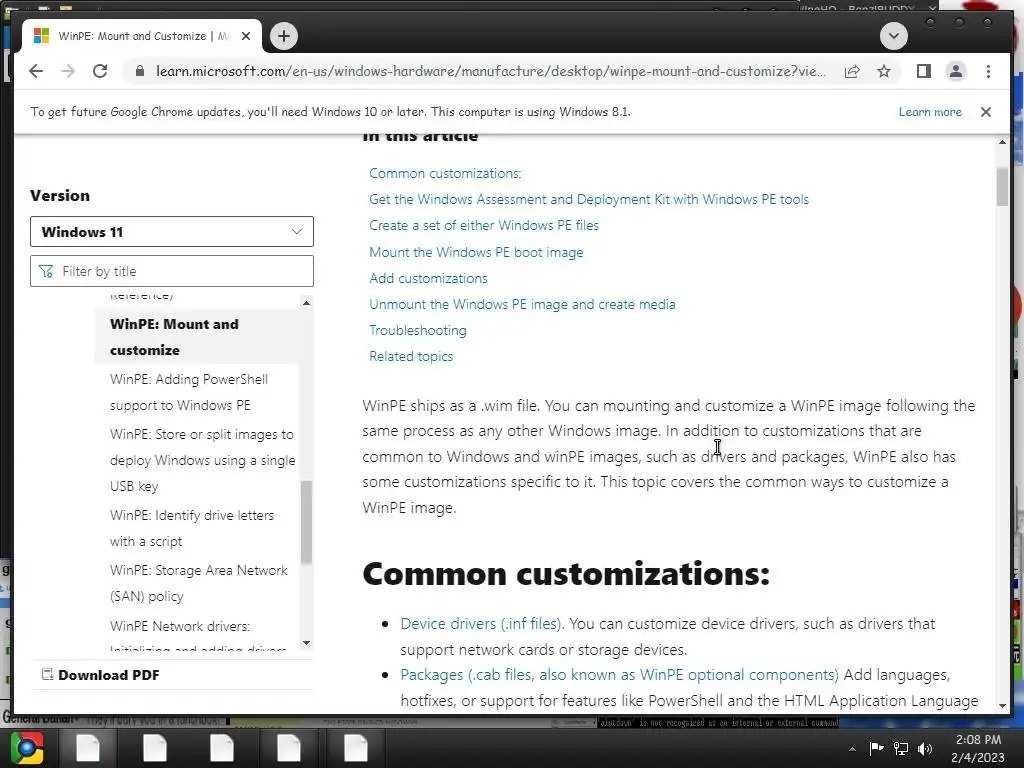
Task: Dismiss the Chrome update notification bar
Action: (985, 112)
